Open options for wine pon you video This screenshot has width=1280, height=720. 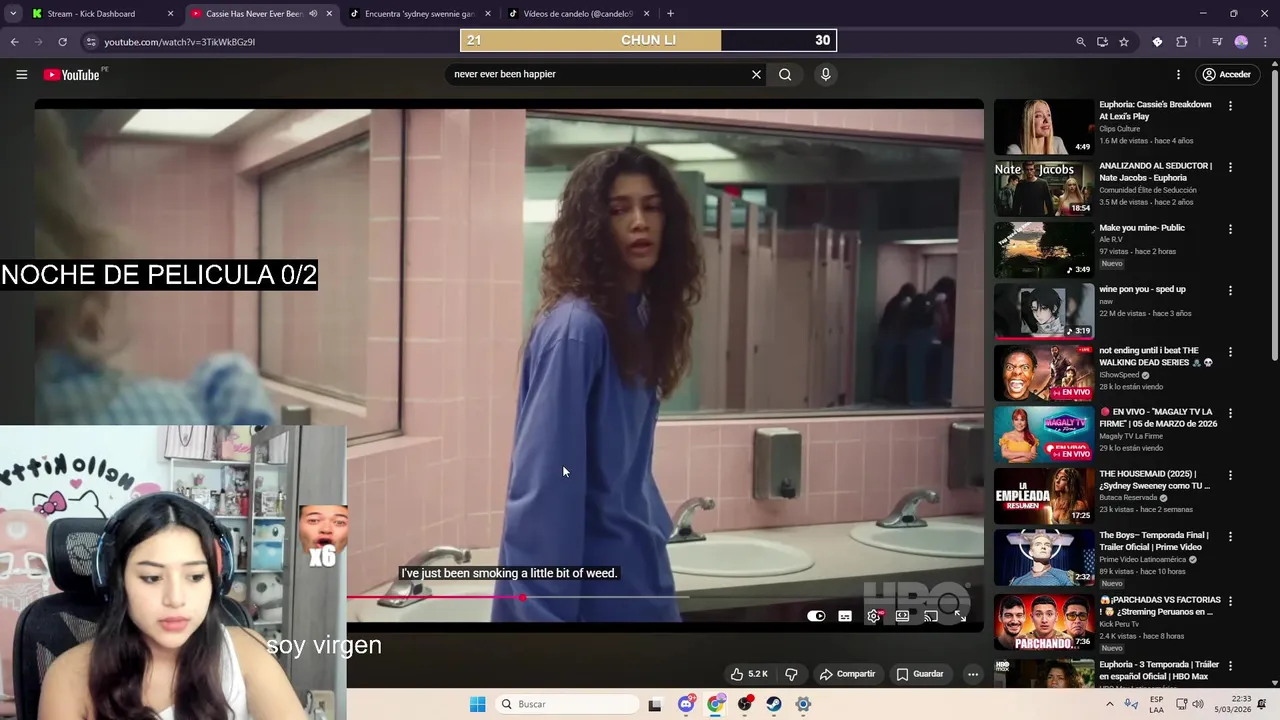click(1230, 290)
